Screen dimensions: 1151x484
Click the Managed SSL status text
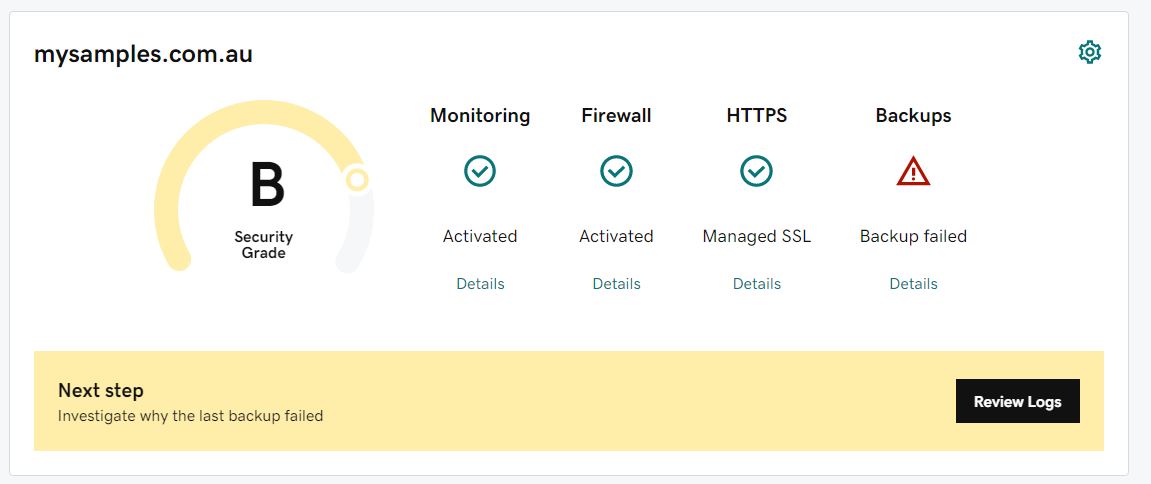[756, 237]
